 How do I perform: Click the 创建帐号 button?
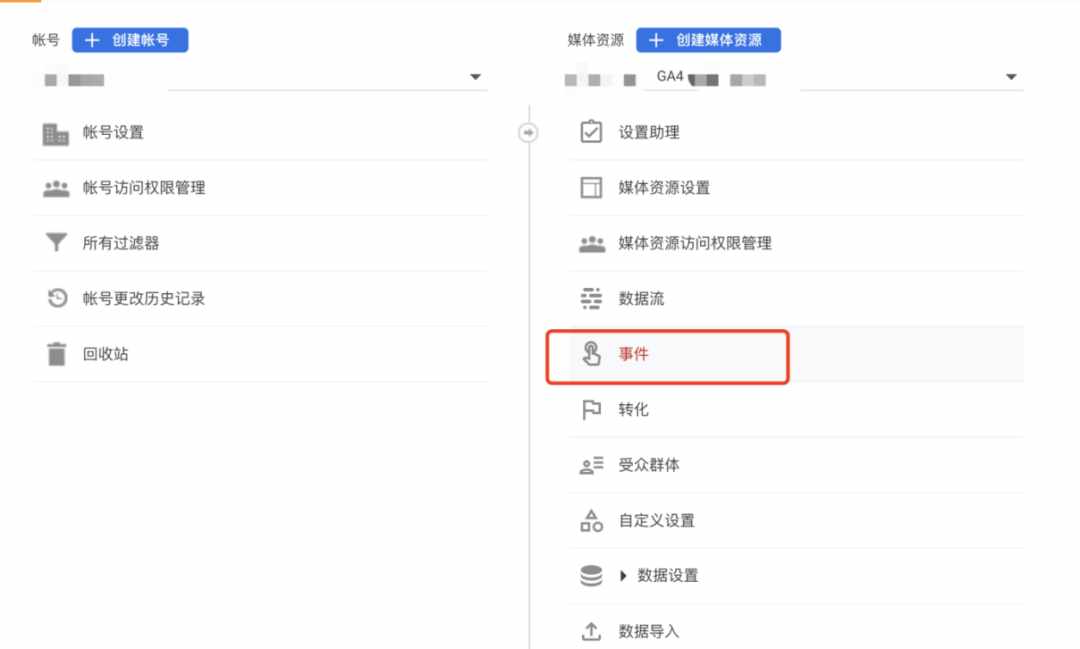click(x=130, y=40)
